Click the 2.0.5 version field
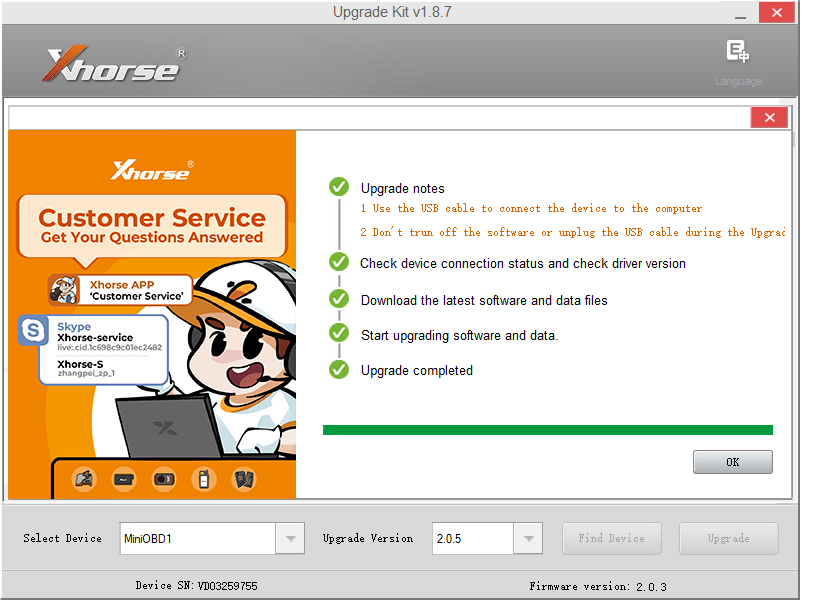818x614 pixels. [x=472, y=539]
